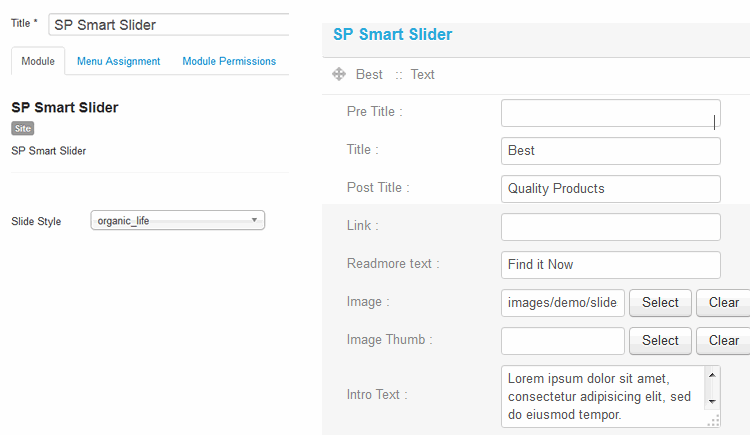Screen dimensions: 750x435
Task: Open the Slide Style dropdown
Action: (177, 221)
